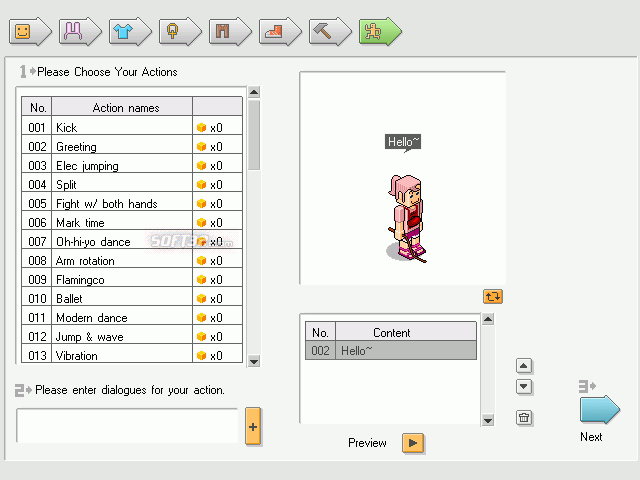Select Vibration action

click(x=132, y=355)
